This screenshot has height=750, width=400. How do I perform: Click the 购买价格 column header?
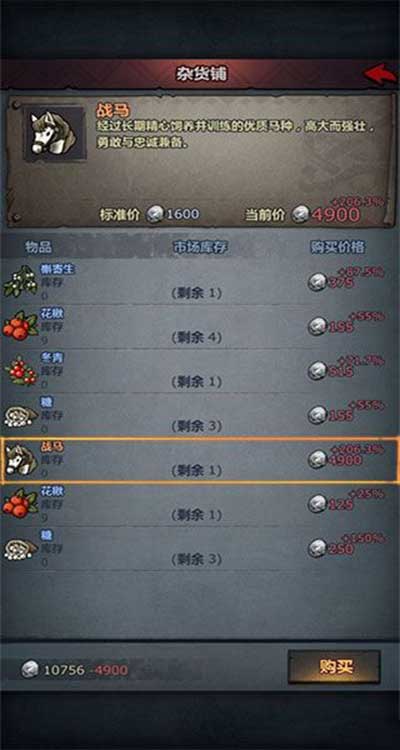338,247
